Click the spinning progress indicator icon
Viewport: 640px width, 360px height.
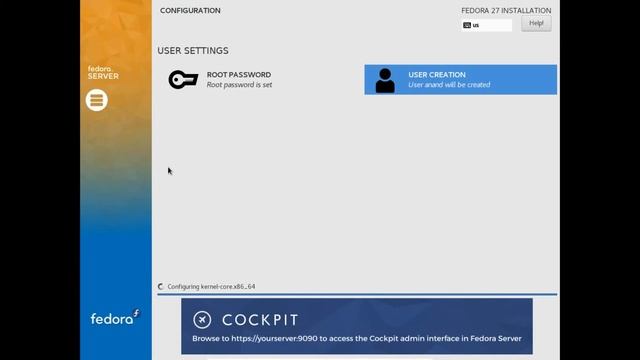pyautogui.click(x=160, y=287)
